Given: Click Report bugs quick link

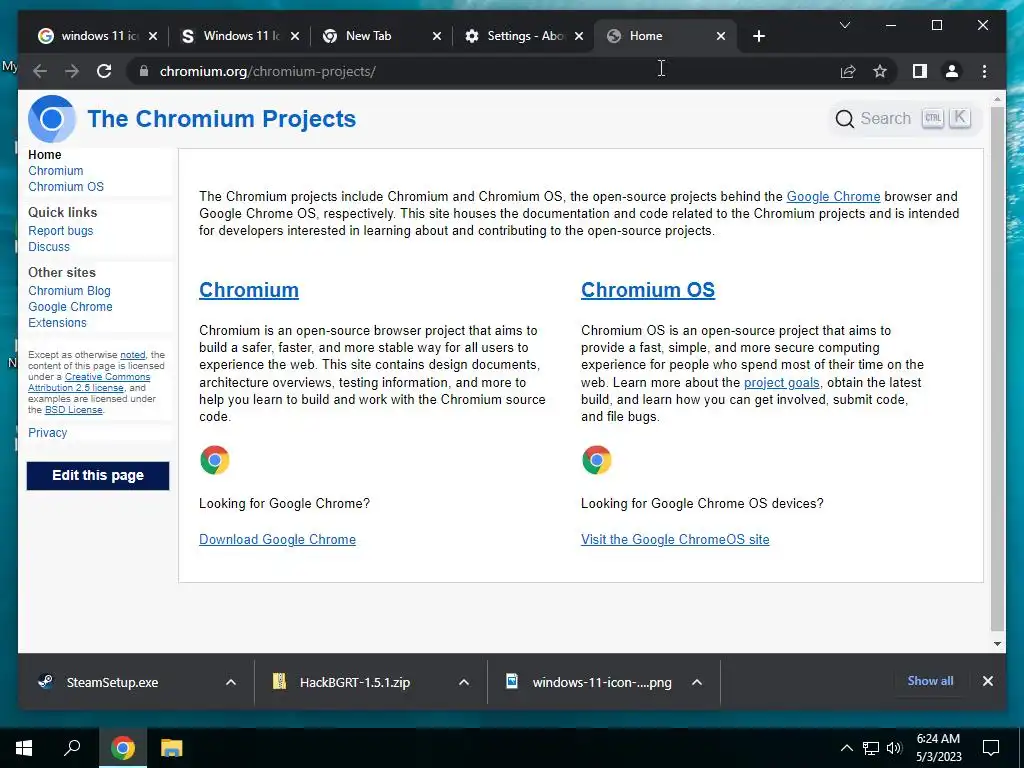Looking at the screenshot, I should [x=61, y=231].
